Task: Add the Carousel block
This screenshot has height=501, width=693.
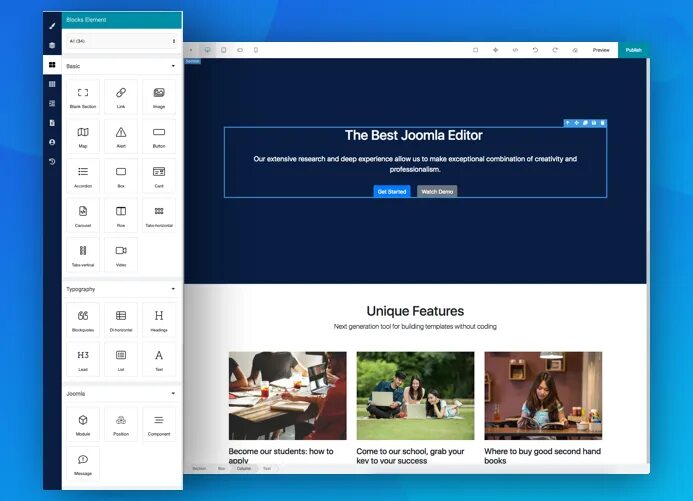Action: [x=83, y=215]
